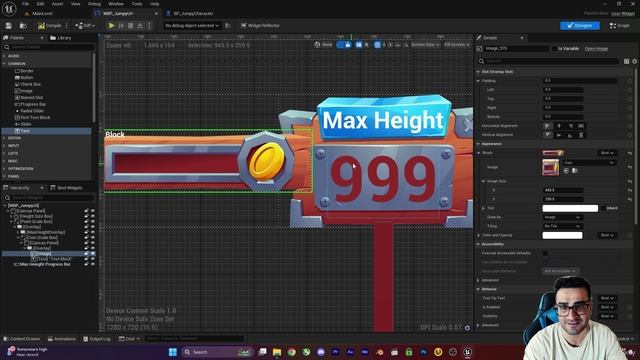Click the Brush image thumbnail

pos(551,167)
